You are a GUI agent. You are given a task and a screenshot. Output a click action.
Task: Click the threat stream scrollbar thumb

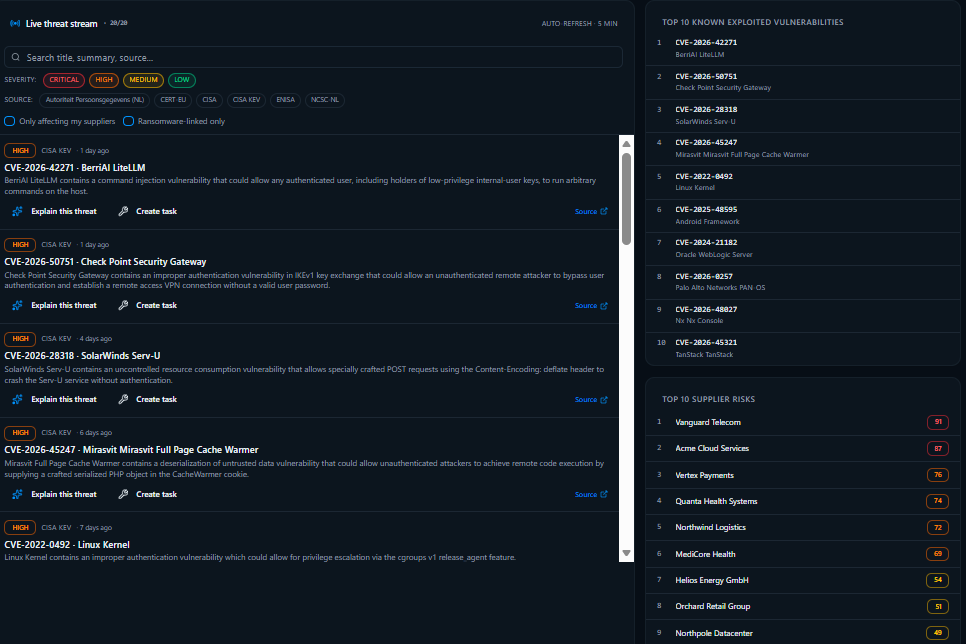(x=627, y=198)
